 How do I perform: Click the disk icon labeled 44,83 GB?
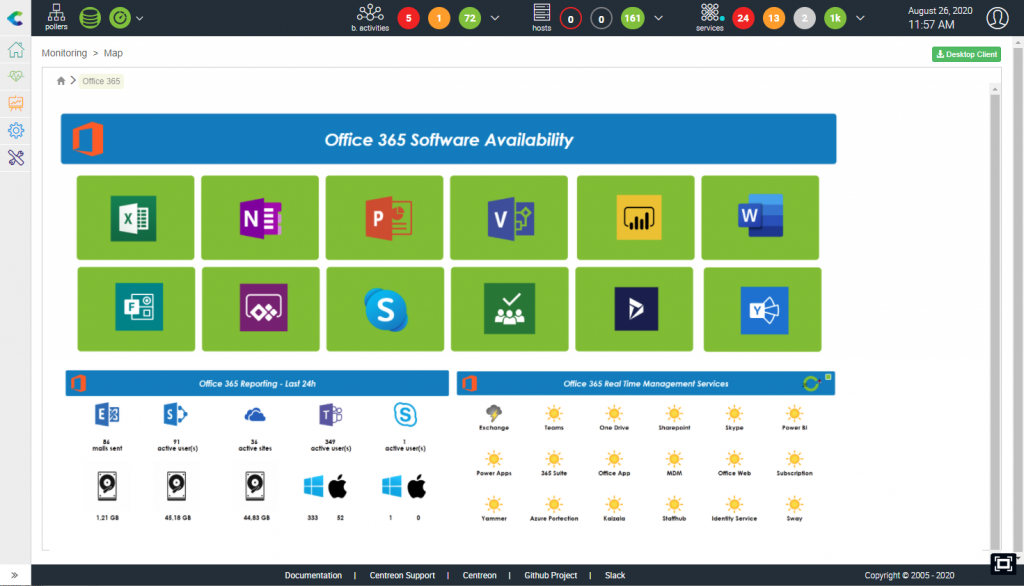click(x=255, y=487)
